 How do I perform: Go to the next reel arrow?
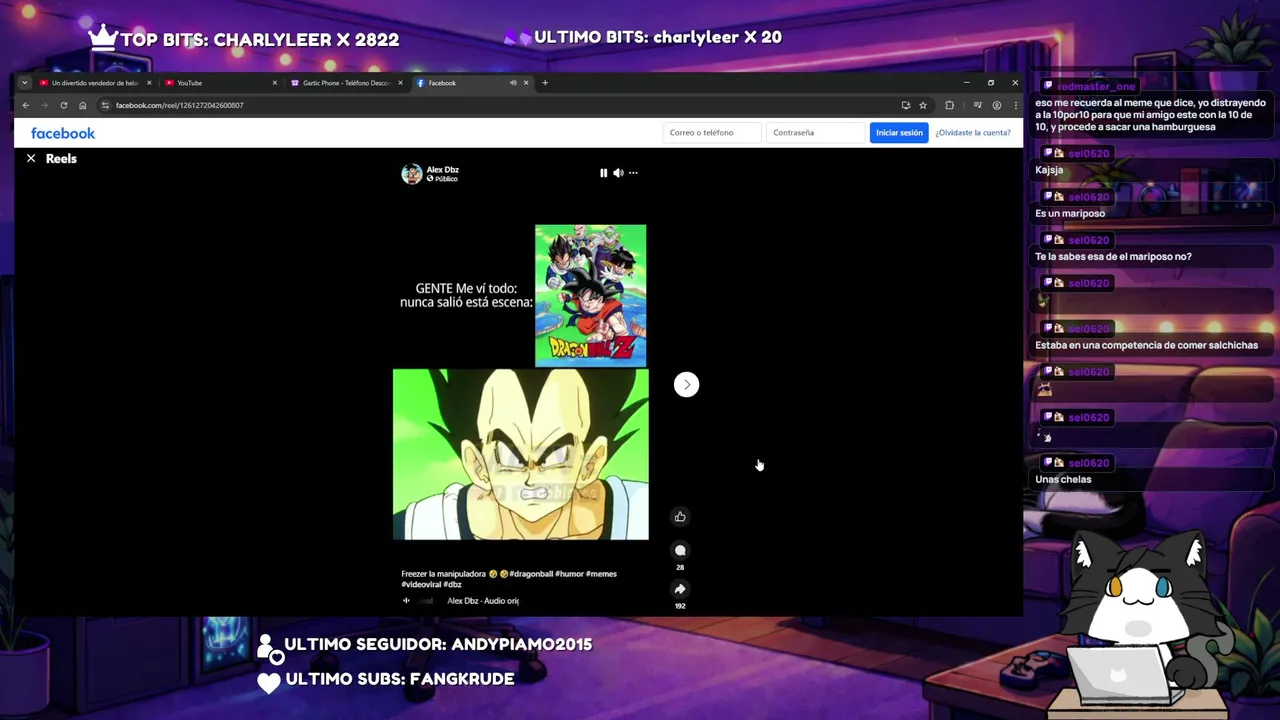tap(686, 384)
